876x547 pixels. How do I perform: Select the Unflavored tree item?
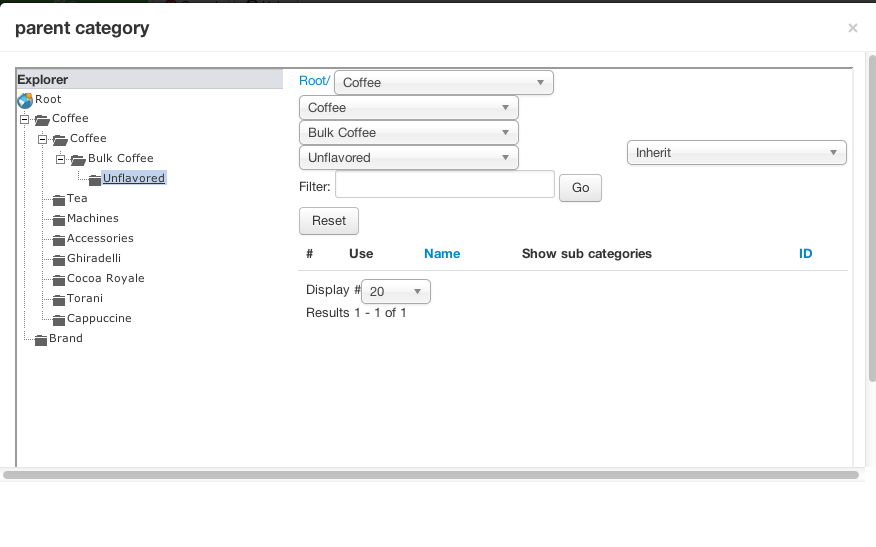click(x=134, y=178)
